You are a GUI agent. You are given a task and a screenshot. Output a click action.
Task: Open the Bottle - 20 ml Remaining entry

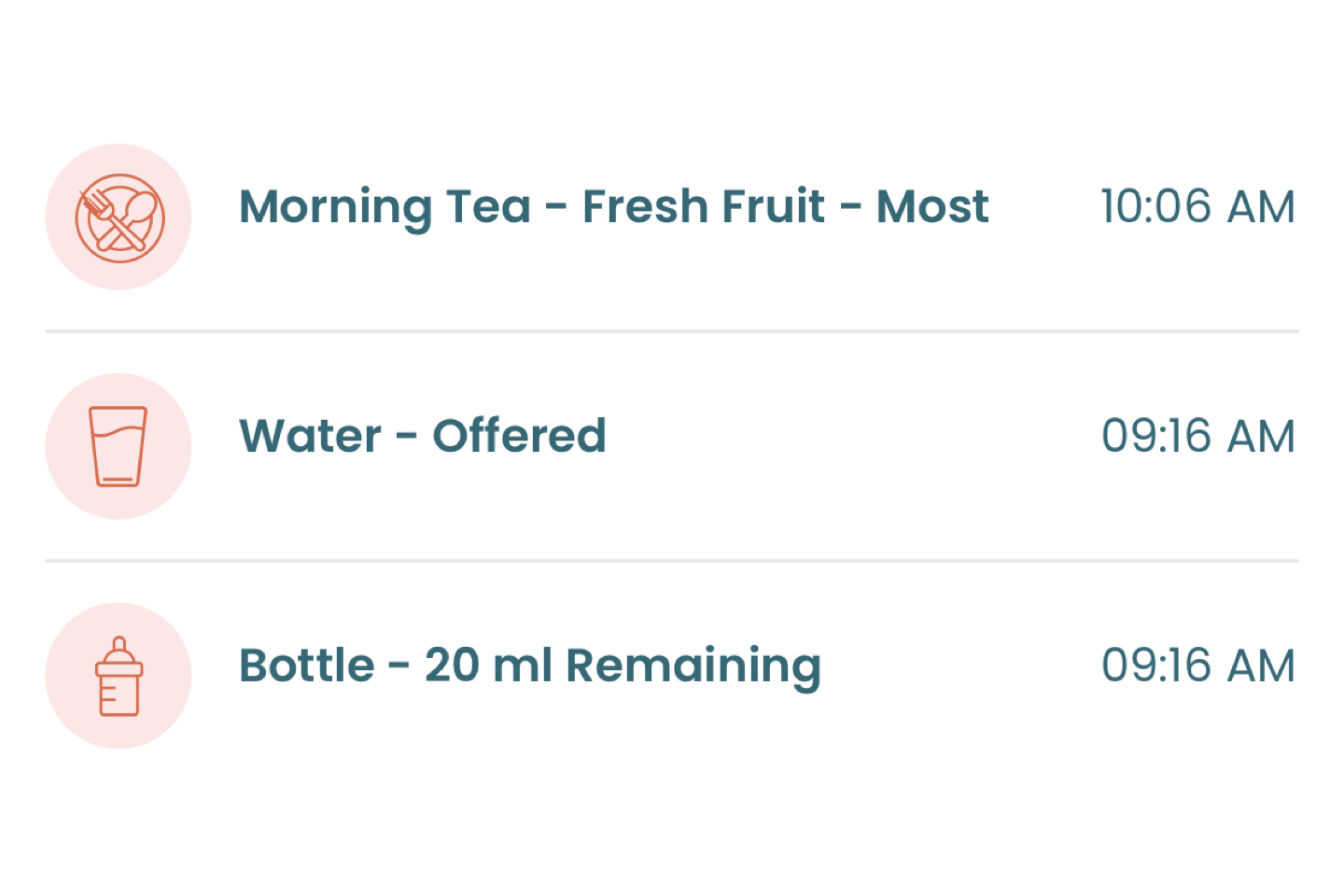coord(672,676)
